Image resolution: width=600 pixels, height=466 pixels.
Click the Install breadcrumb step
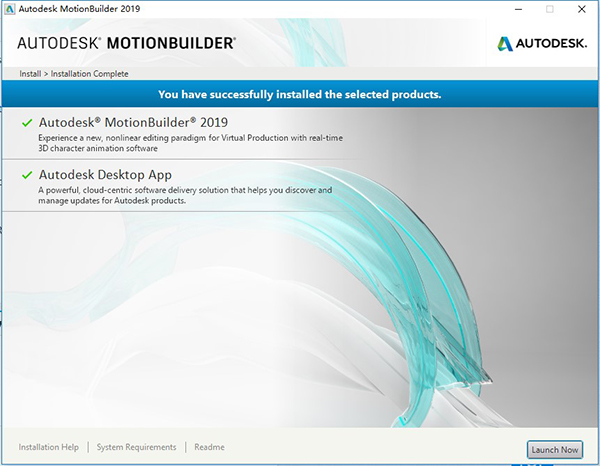pos(30,74)
